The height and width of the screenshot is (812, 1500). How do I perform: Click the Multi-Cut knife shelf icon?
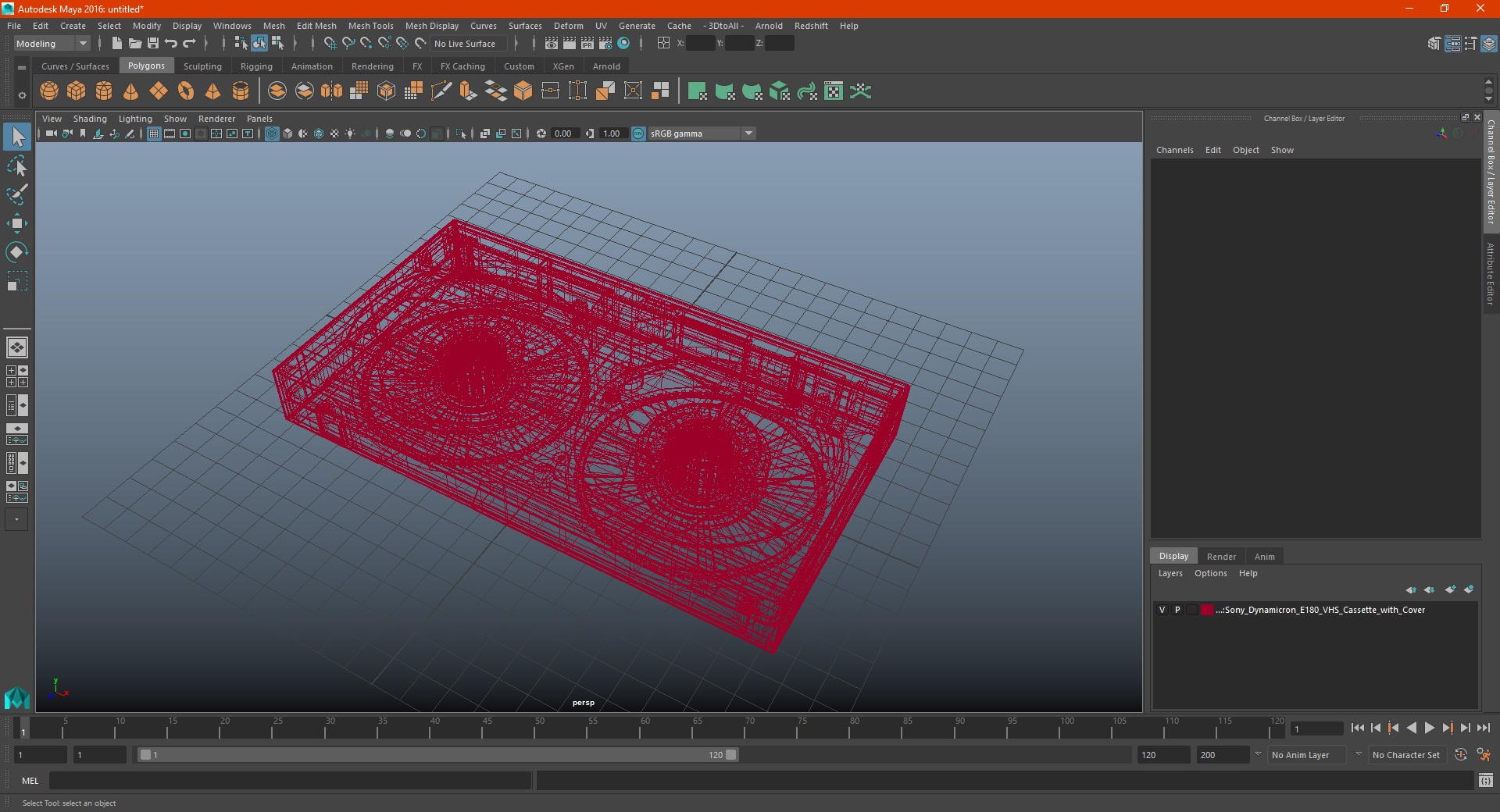[441, 91]
